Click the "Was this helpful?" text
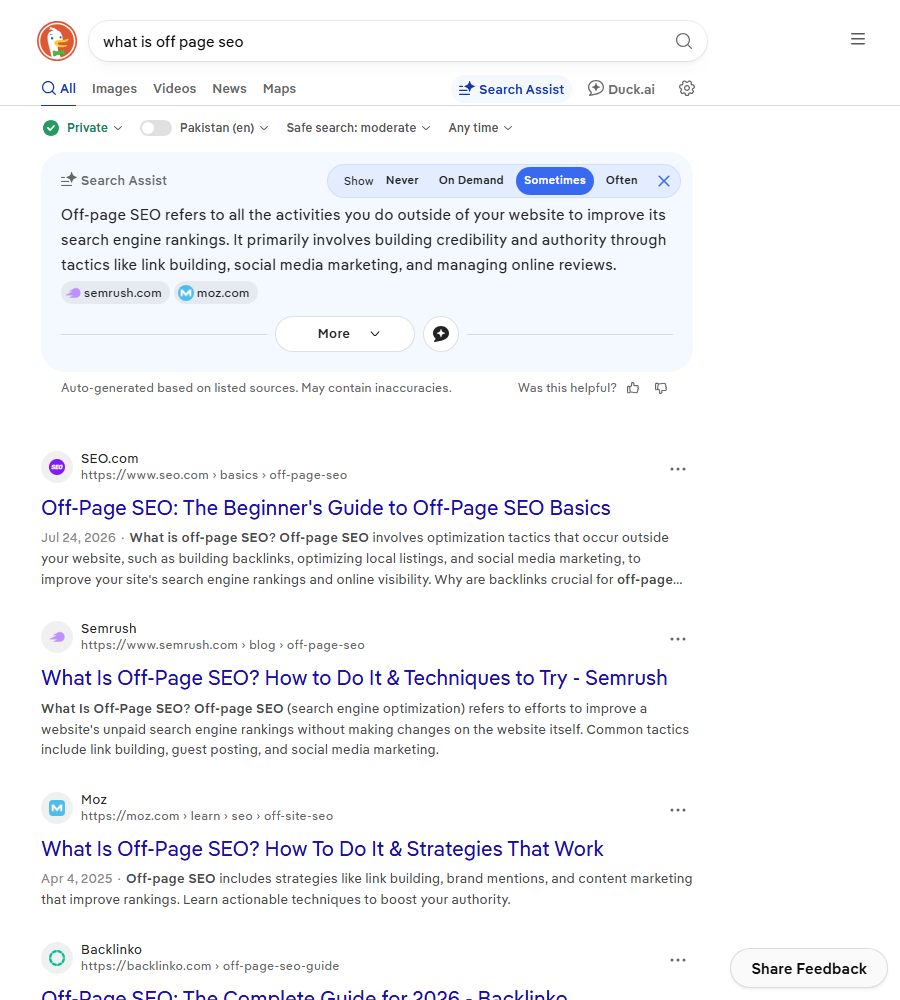Image resolution: width=900 pixels, height=1000 pixels. click(567, 388)
